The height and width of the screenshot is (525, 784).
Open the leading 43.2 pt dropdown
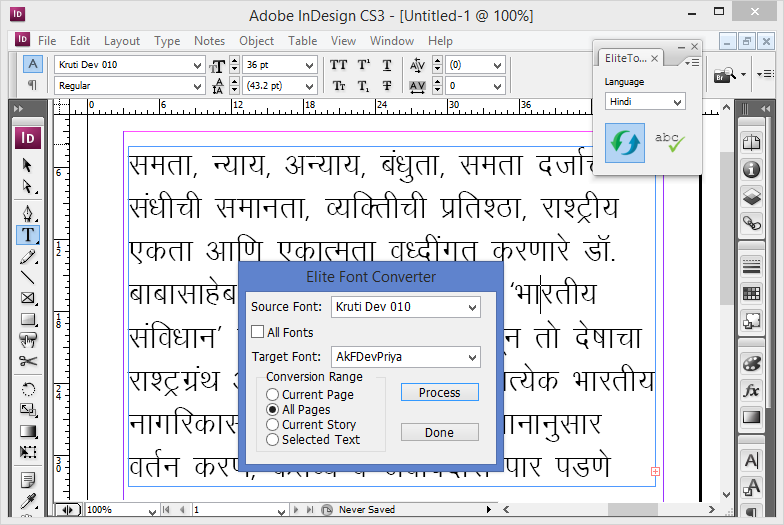pyautogui.click(x=310, y=86)
